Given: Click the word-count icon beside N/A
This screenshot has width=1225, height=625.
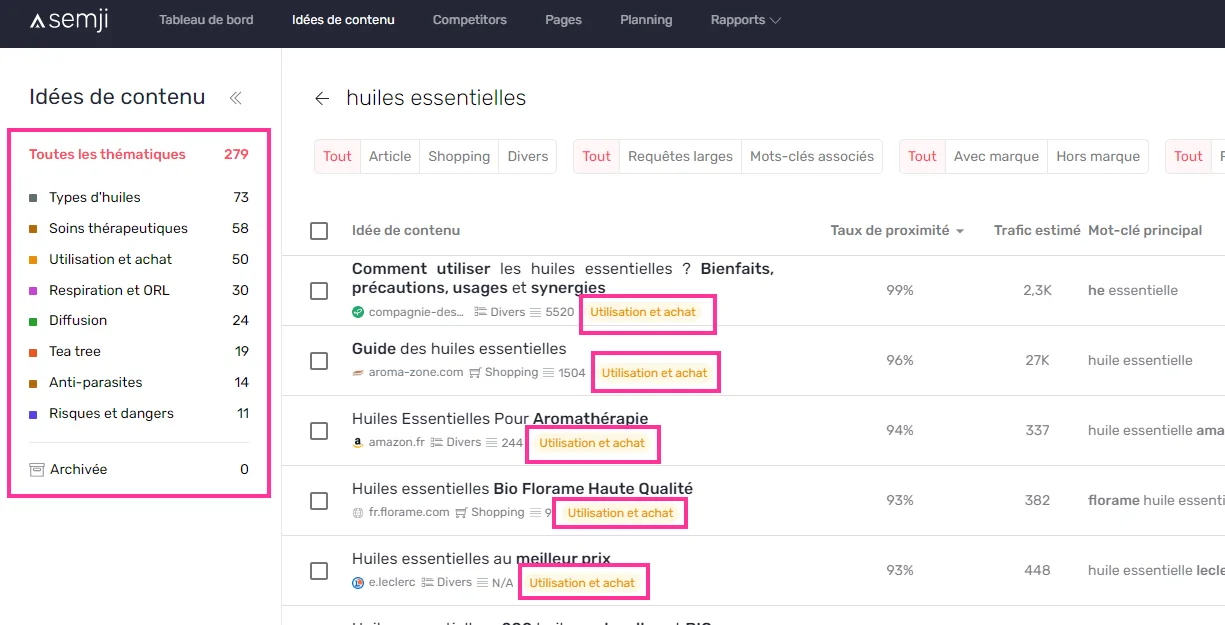Looking at the screenshot, I should pyautogui.click(x=482, y=582).
